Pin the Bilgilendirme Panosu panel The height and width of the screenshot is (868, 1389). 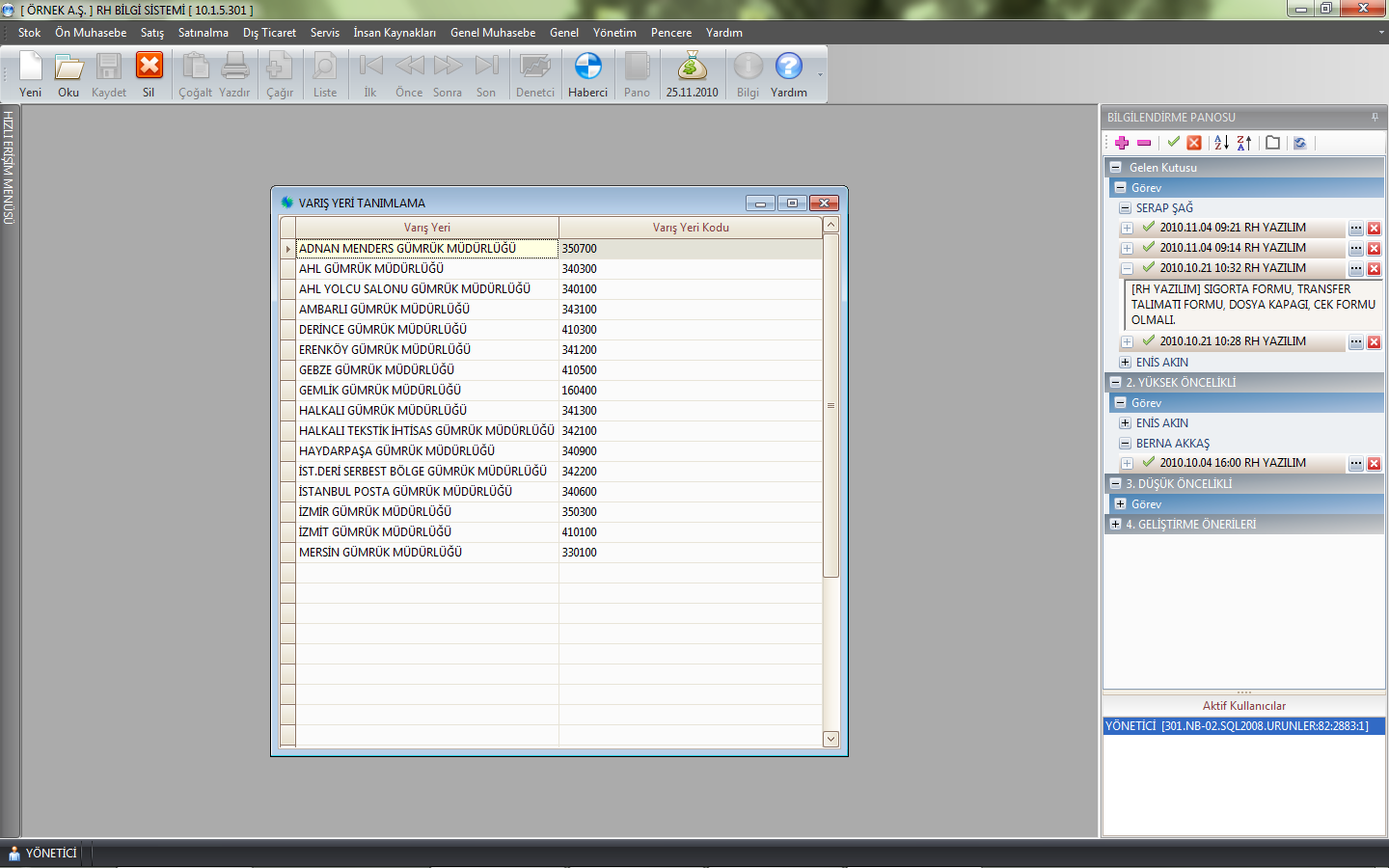(x=1375, y=118)
